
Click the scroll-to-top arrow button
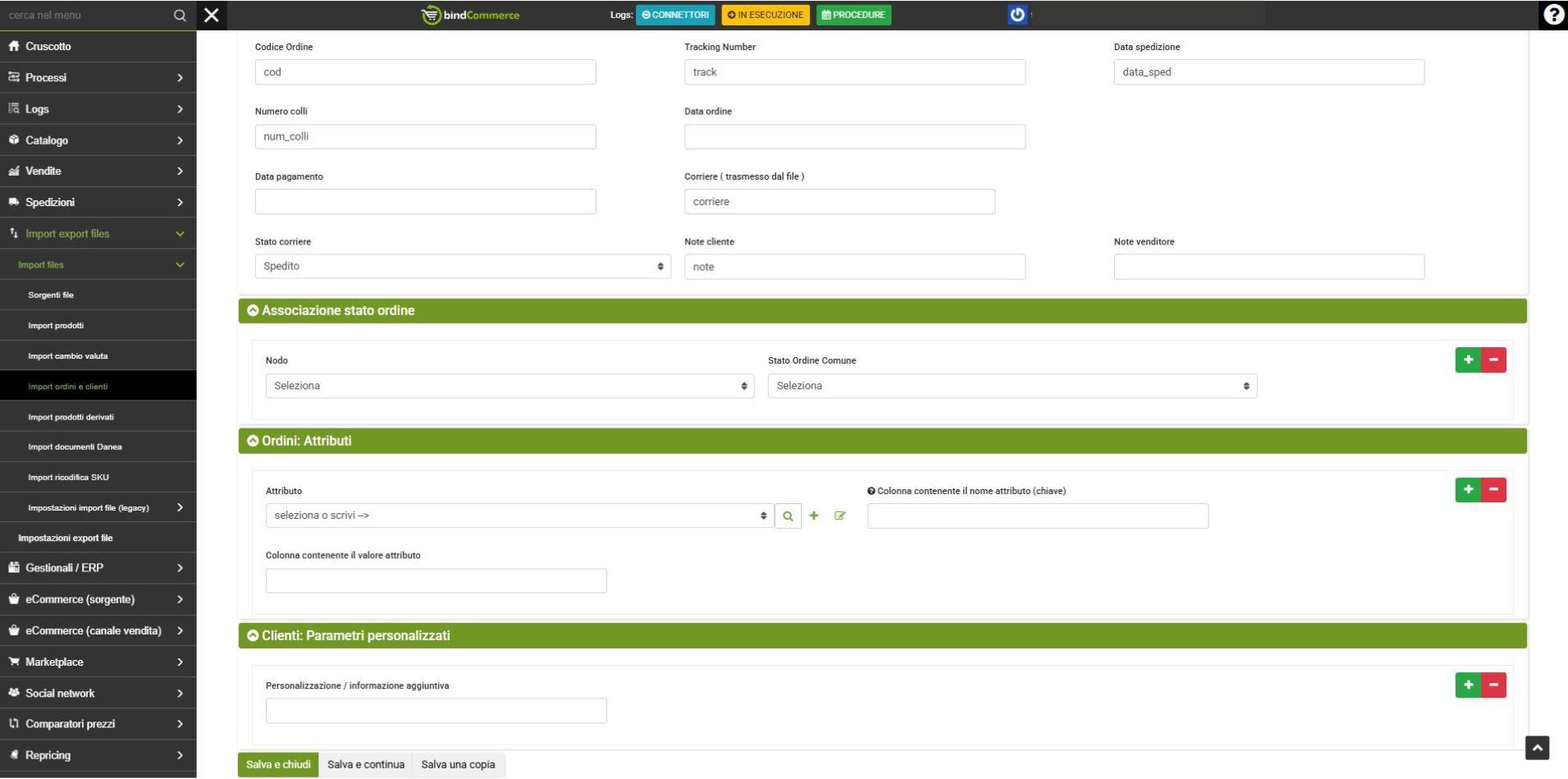pos(1537,748)
